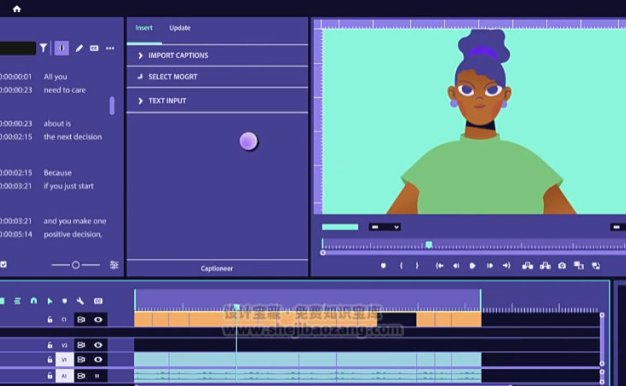
Task: Click the caption search input field
Action: 18,48
